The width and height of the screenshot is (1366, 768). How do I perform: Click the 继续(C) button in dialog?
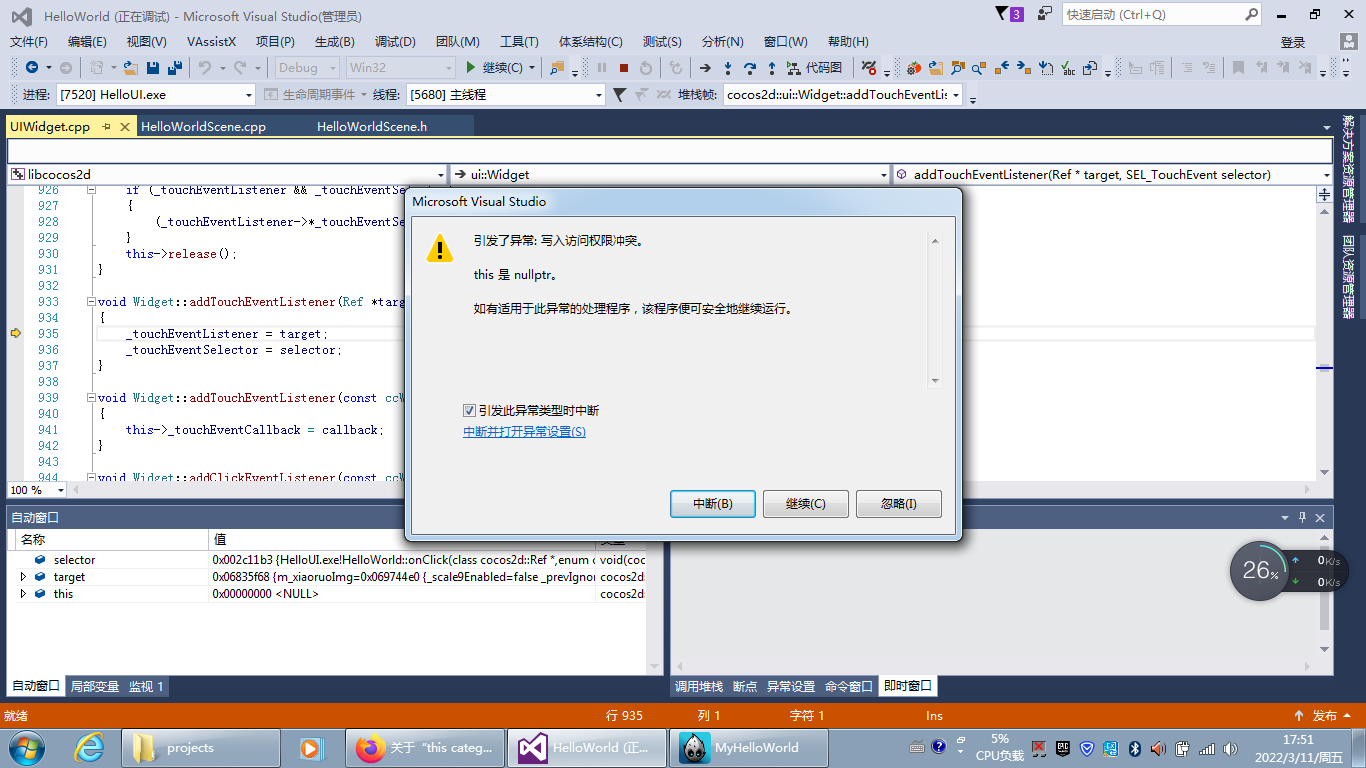[x=806, y=504]
